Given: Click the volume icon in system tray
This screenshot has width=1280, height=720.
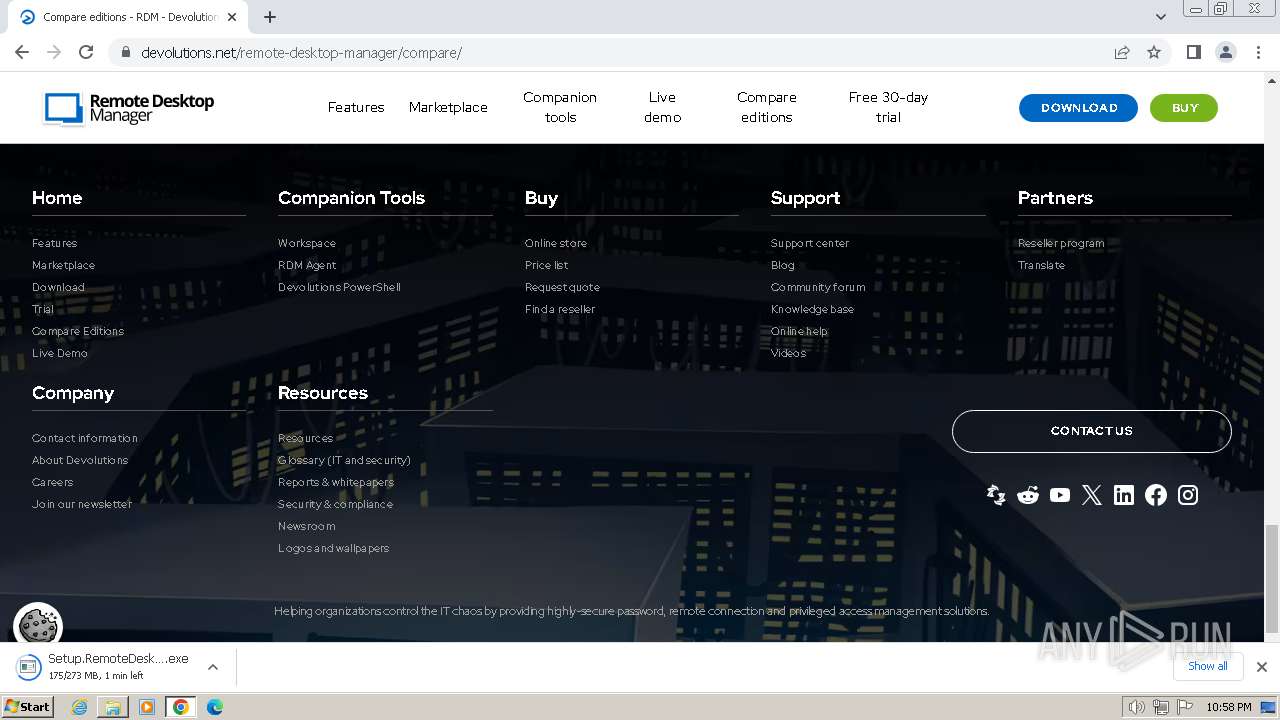Looking at the screenshot, I should (x=1137, y=707).
